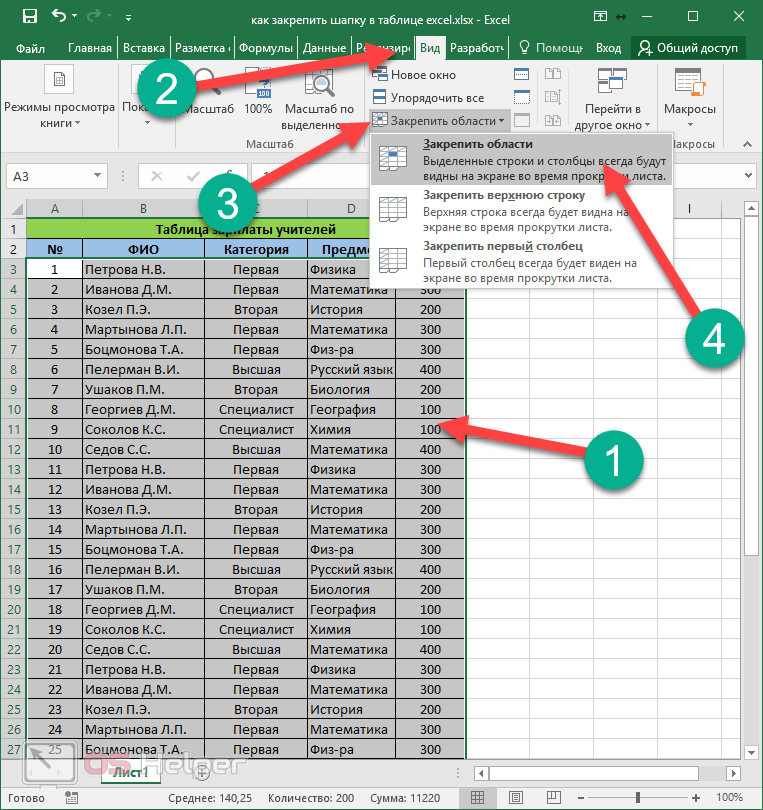This screenshot has height=810, width=763.
Task: Click vertical scrollbar up arrow
Action: pyautogui.click(x=751, y=209)
